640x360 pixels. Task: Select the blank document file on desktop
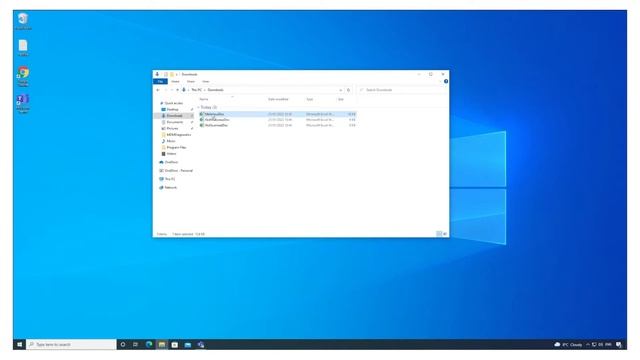[23, 48]
